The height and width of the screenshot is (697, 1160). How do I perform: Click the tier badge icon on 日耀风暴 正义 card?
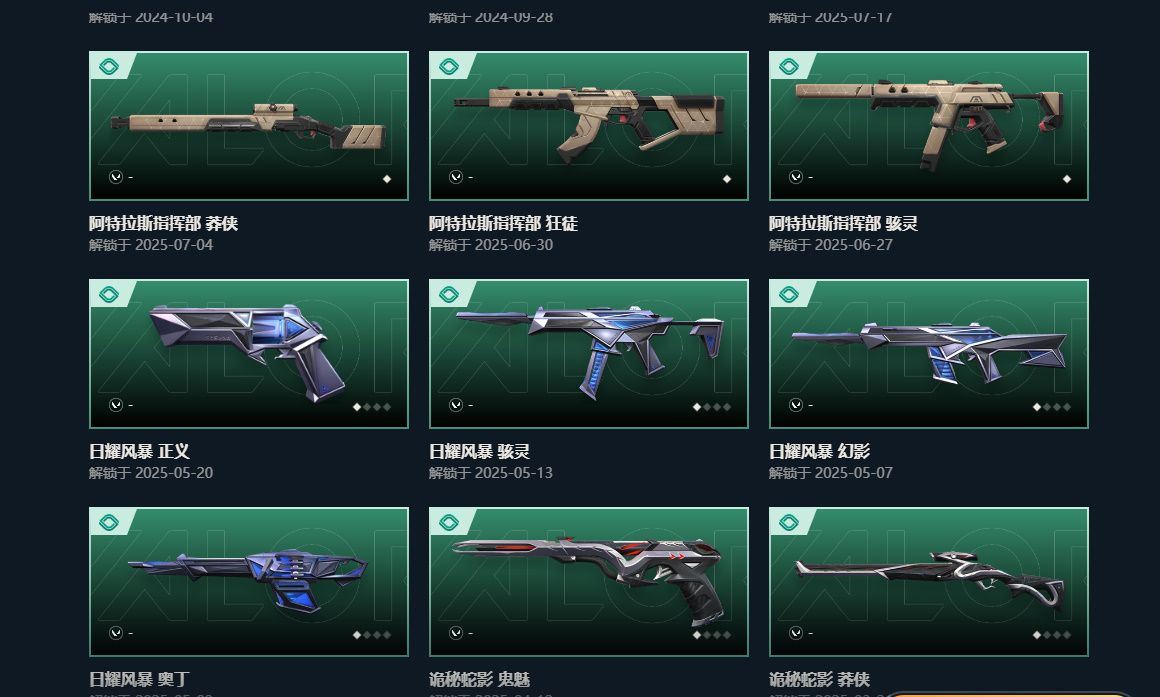tap(109, 294)
